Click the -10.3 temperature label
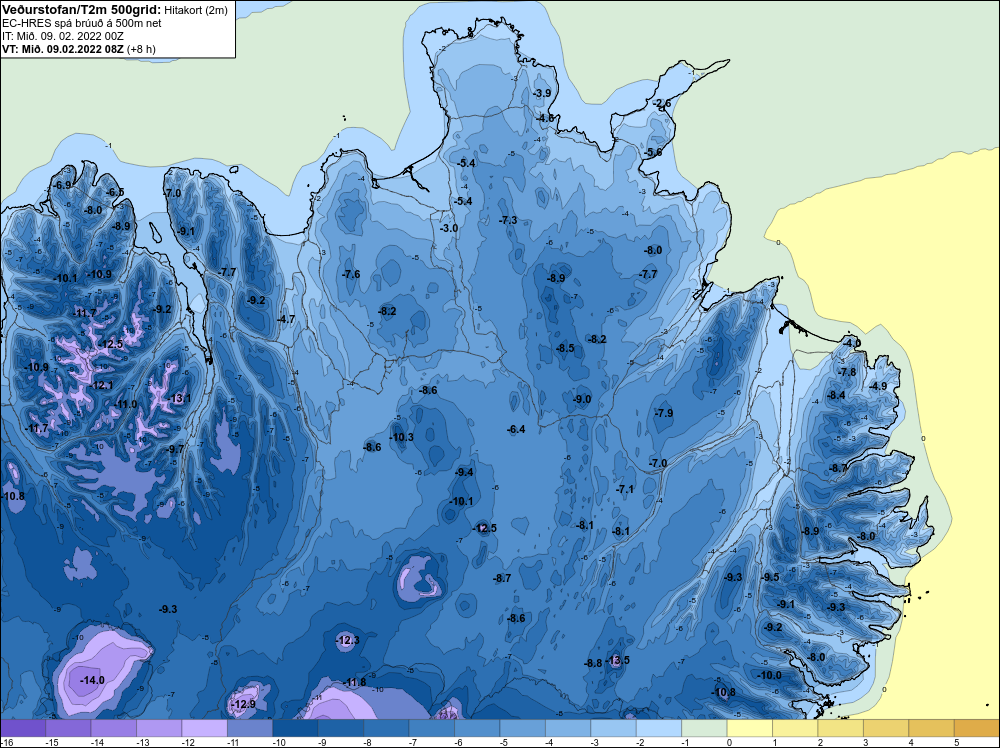The image size is (1000, 748). point(401,437)
